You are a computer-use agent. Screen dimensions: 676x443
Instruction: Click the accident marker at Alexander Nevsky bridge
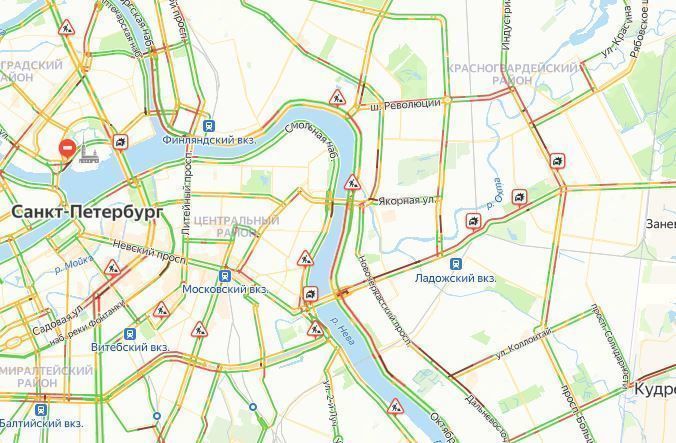point(310,294)
